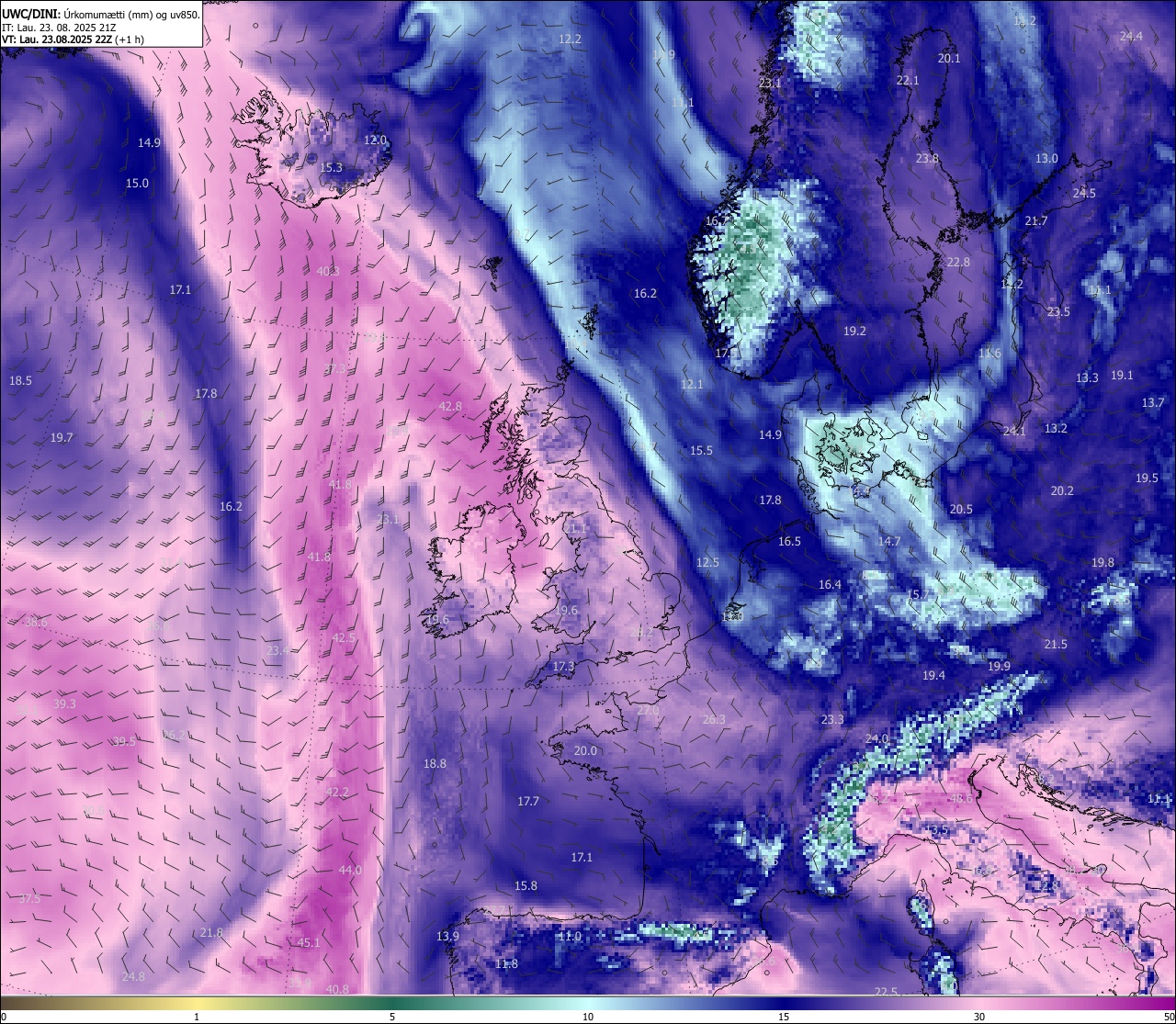1176x1024 pixels.
Task: Click the 42.5 value label
Action: pos(344,637)
